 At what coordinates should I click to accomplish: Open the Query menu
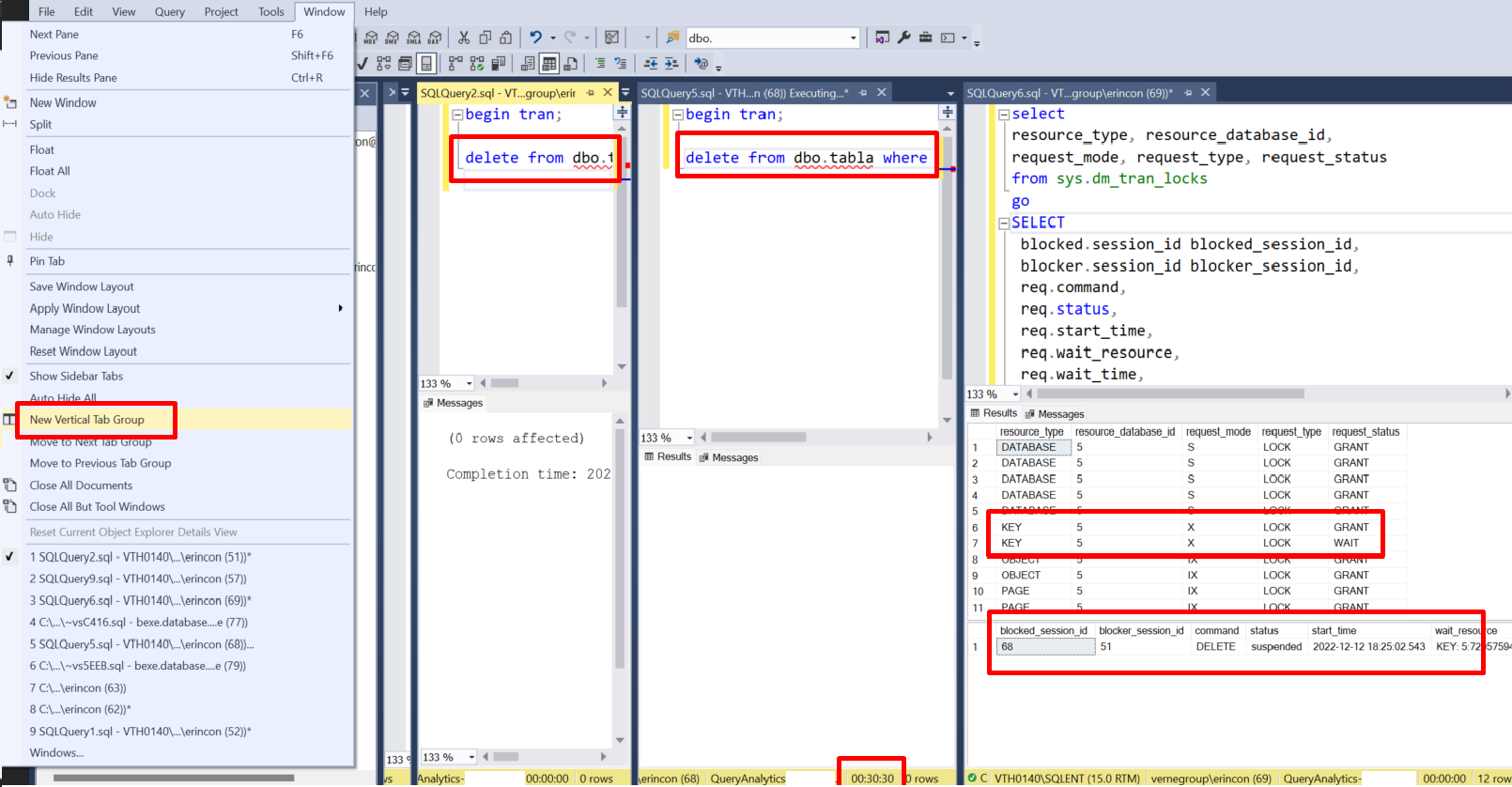click(170, 11)
